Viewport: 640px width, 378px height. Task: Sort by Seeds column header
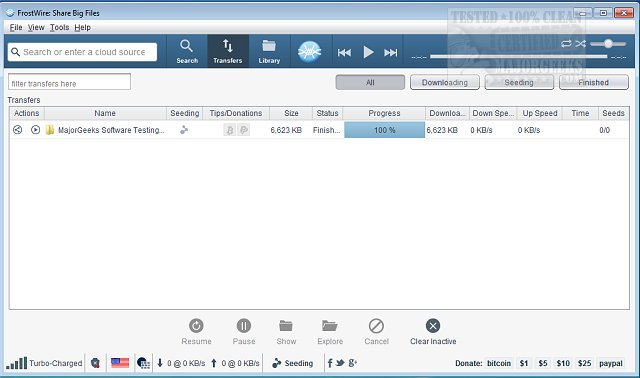tap(613, 113)
